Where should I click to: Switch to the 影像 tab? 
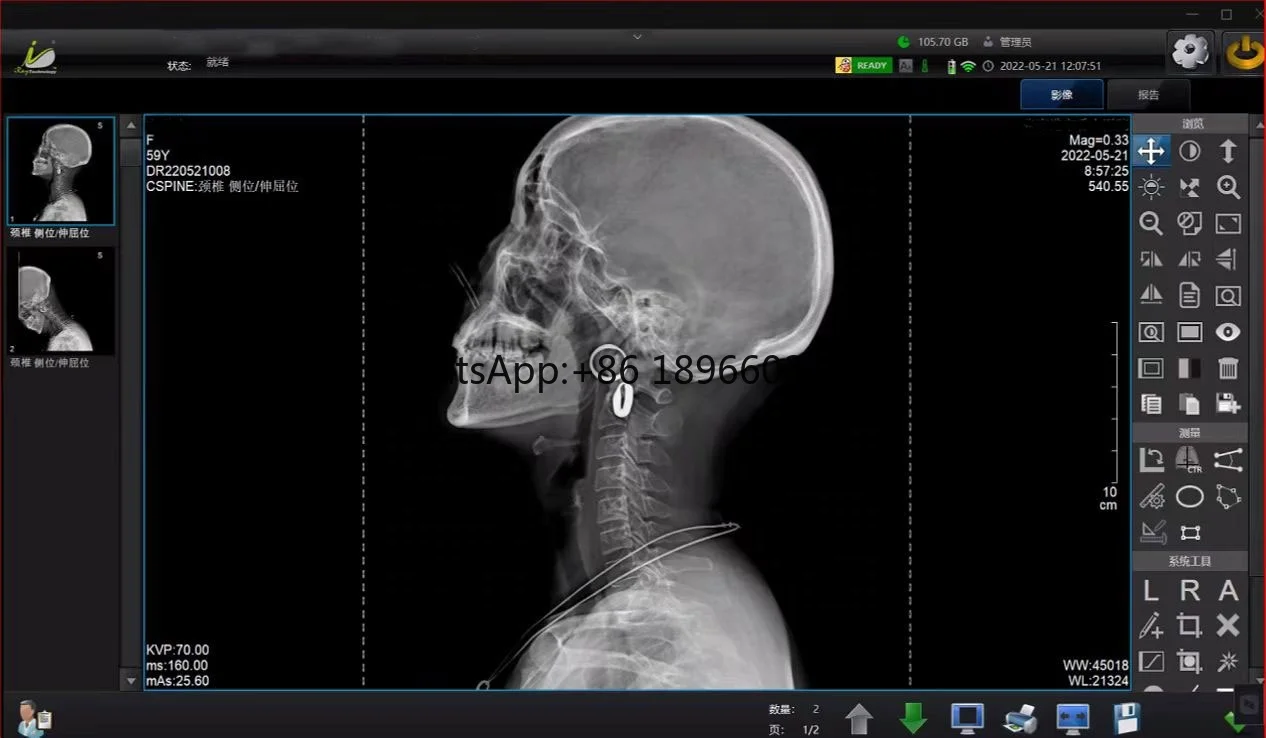(1061, 95)
